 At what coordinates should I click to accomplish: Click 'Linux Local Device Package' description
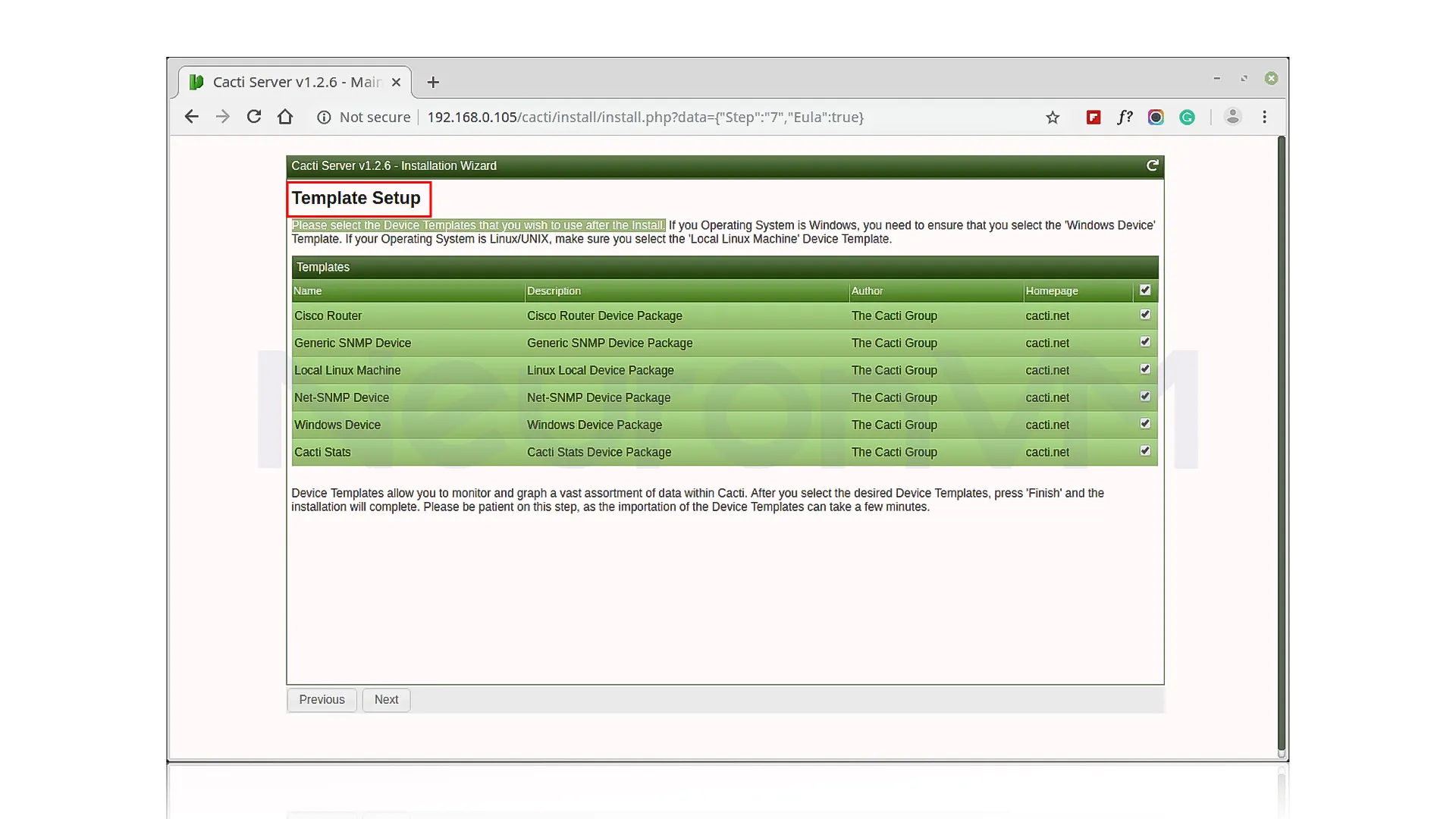pos(601,370)
